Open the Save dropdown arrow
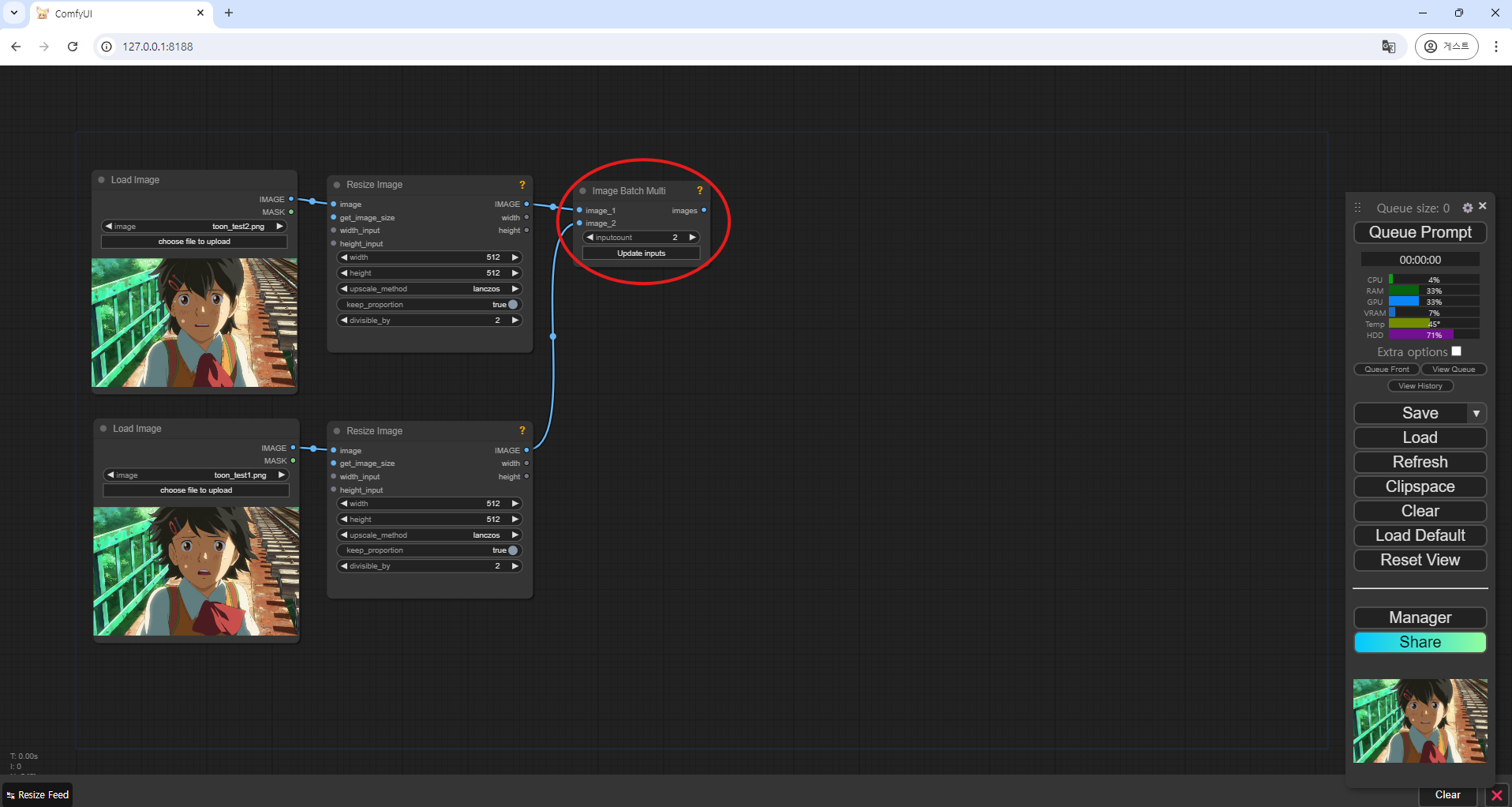This screenshot has width=1512, height=807. pos(1476,413)
